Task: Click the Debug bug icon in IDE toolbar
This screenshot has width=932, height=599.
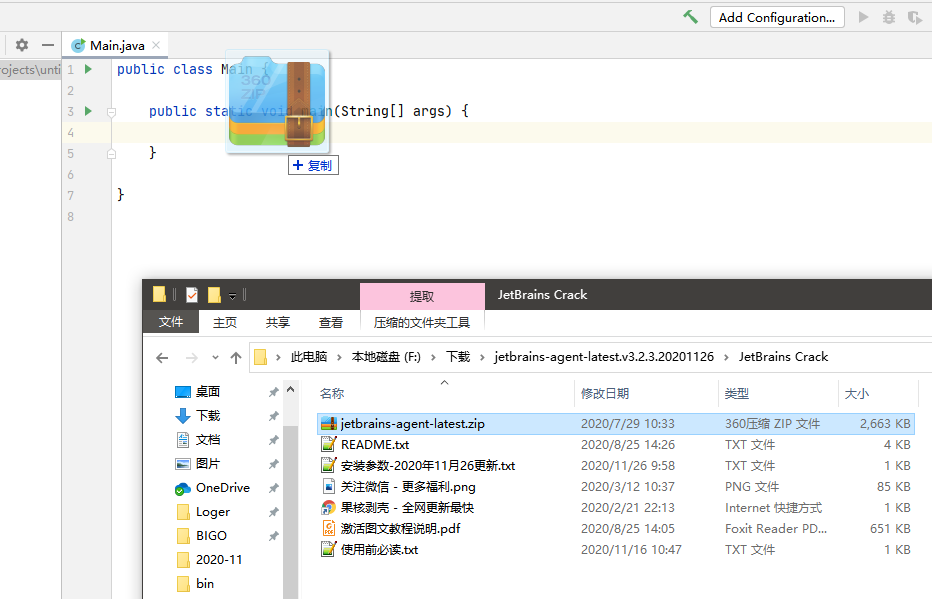Action: coord(889,17)
